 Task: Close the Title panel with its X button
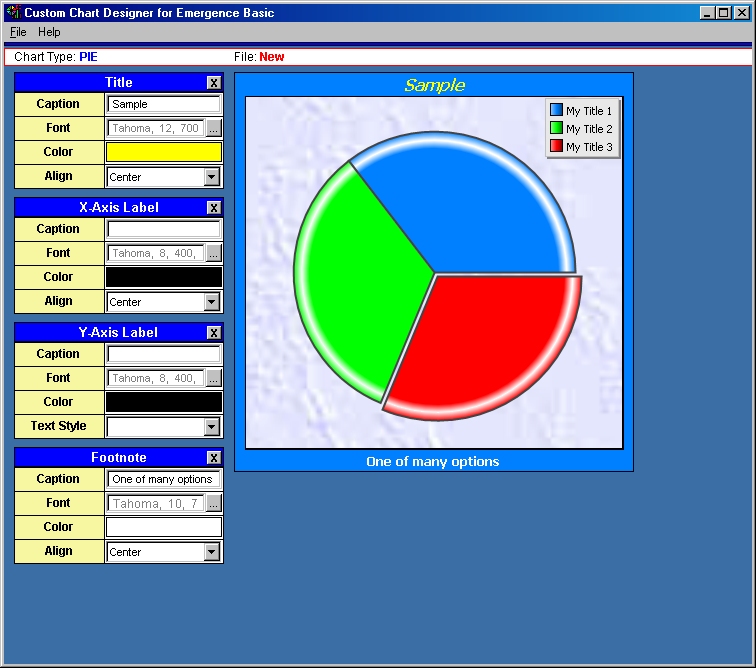[214, 83]
